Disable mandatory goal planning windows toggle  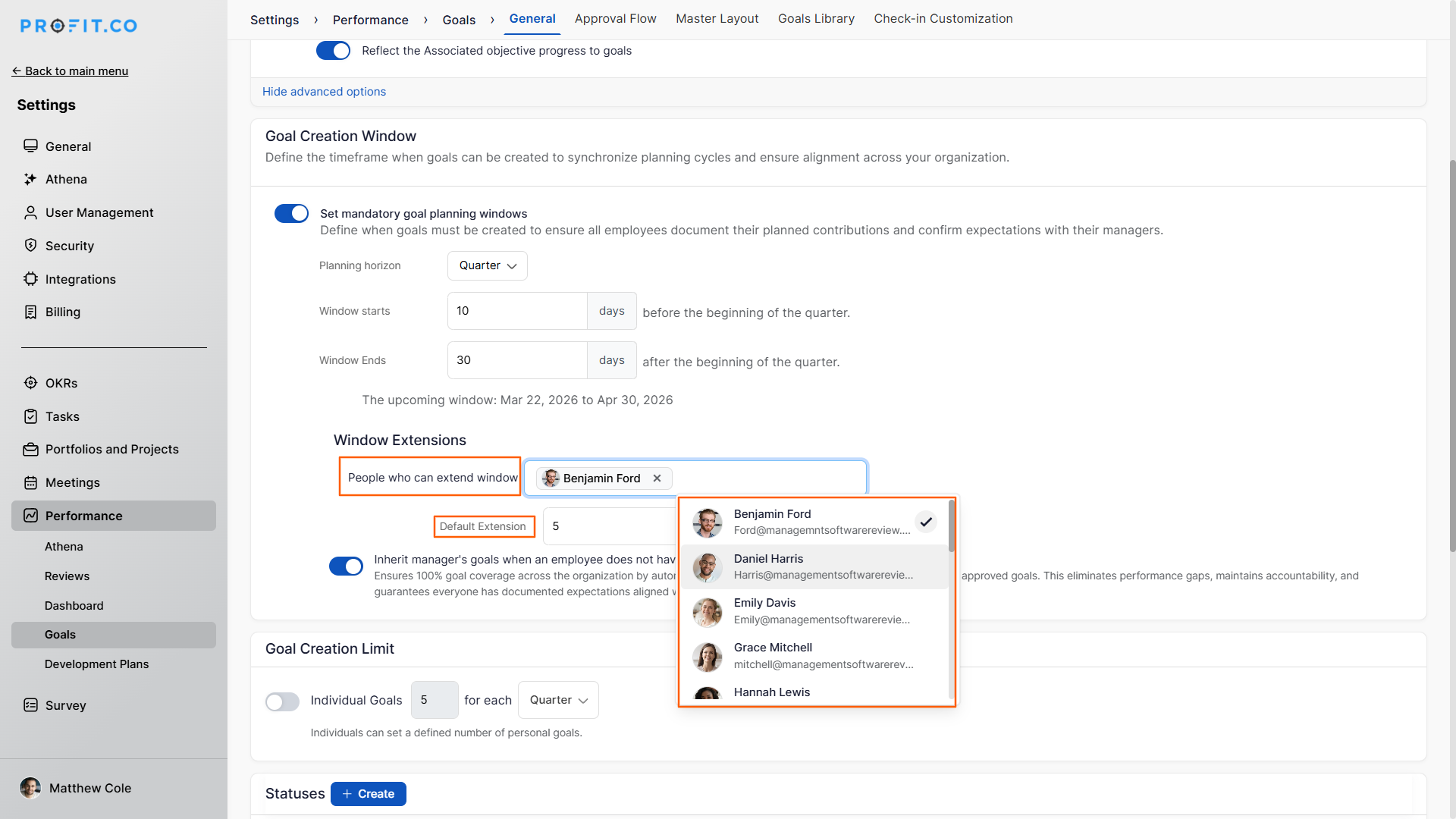coord(291,214)
